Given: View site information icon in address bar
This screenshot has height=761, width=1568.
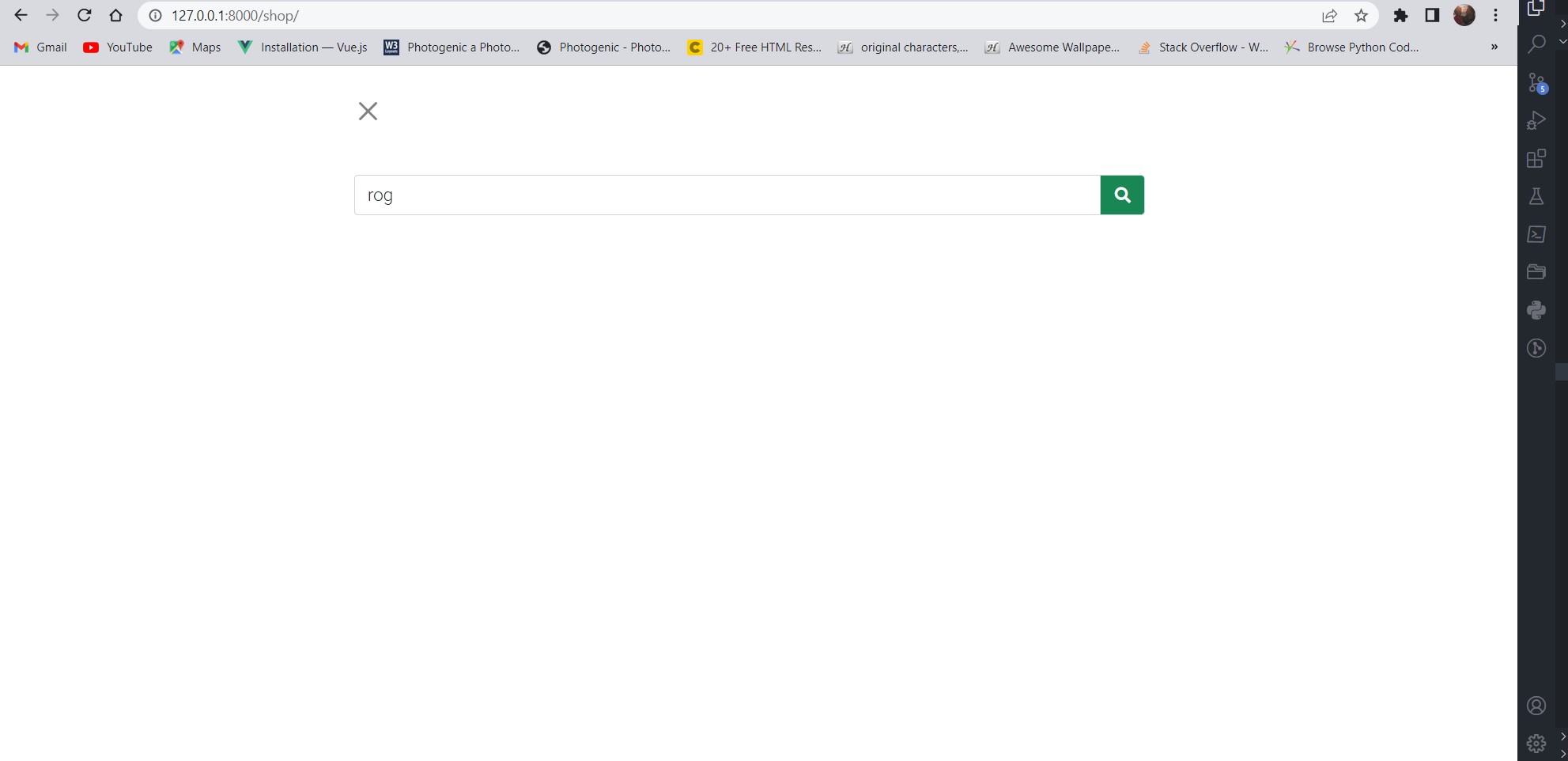Looking at the screenshot, I should pyautogui.click(x=156, y=16).
